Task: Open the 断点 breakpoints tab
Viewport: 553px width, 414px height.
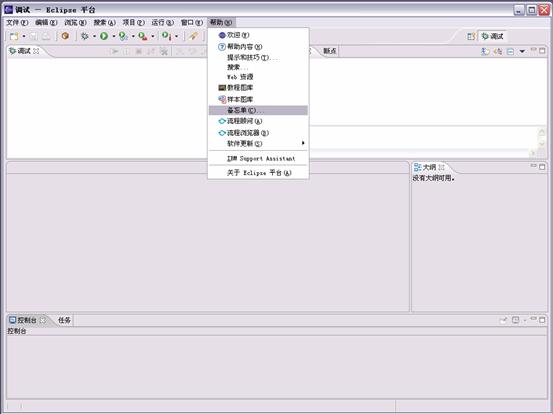Action: pyautogui.click(x=330, y=51)
